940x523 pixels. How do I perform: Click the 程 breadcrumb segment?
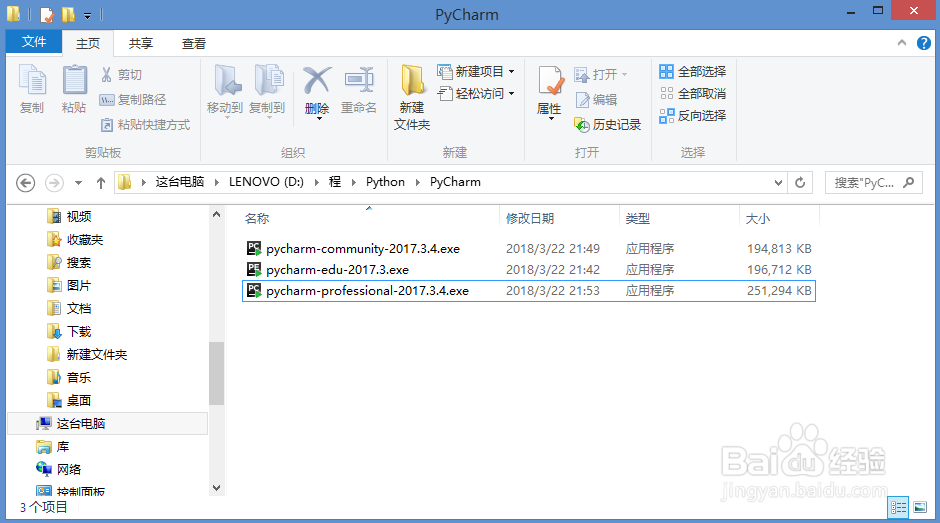(335, 182)
